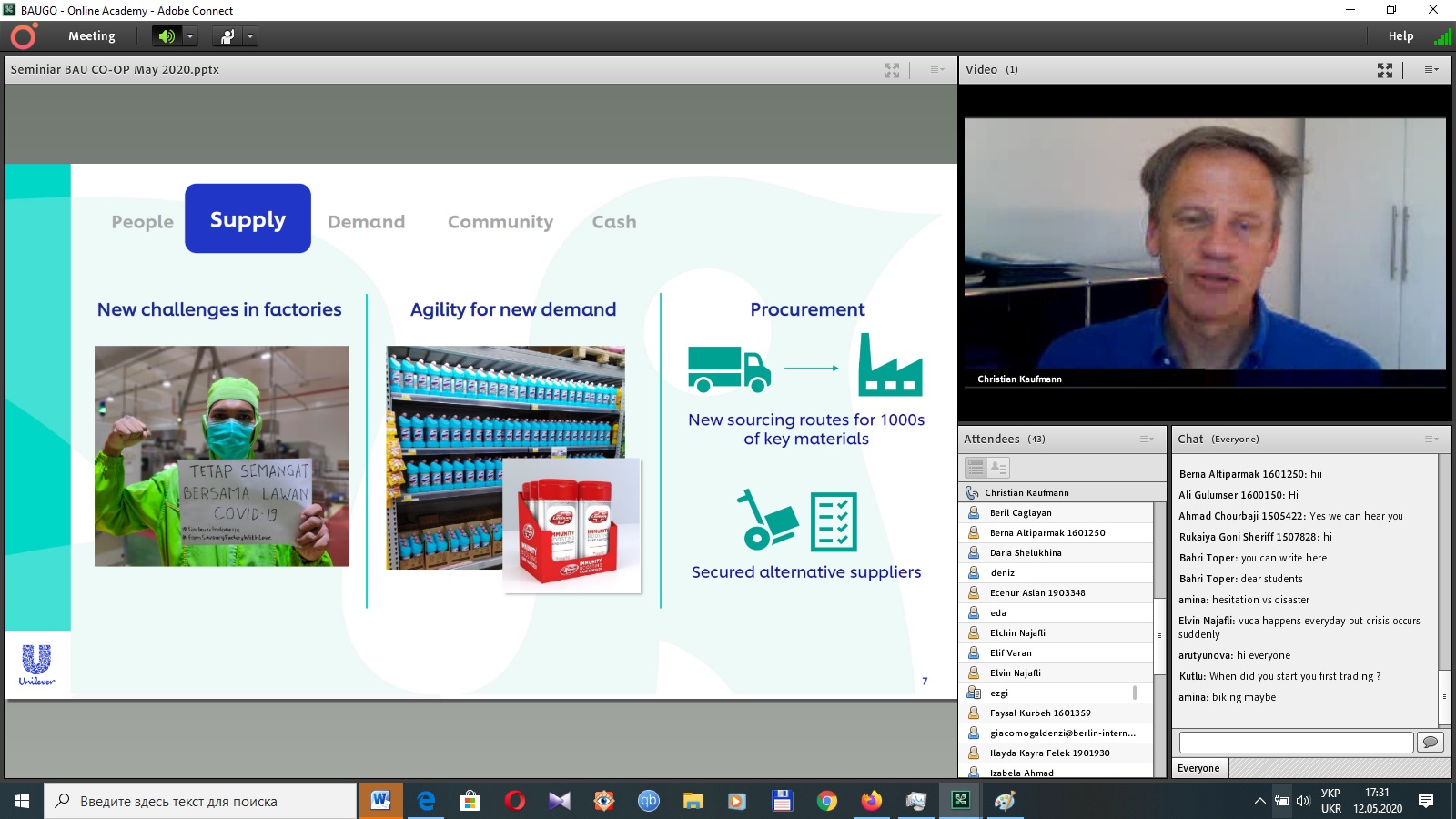Screen dimensions: 1456x819
Task: Mute the meeting speaker audio
Action: pyautogui.click(x=166, y=36)
